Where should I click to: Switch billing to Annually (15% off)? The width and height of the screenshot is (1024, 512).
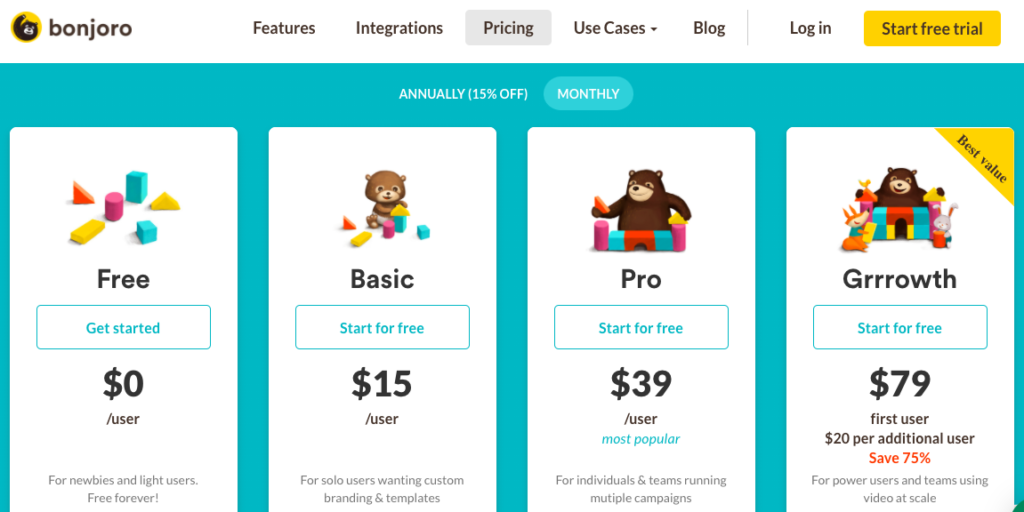tap(463, 93)
